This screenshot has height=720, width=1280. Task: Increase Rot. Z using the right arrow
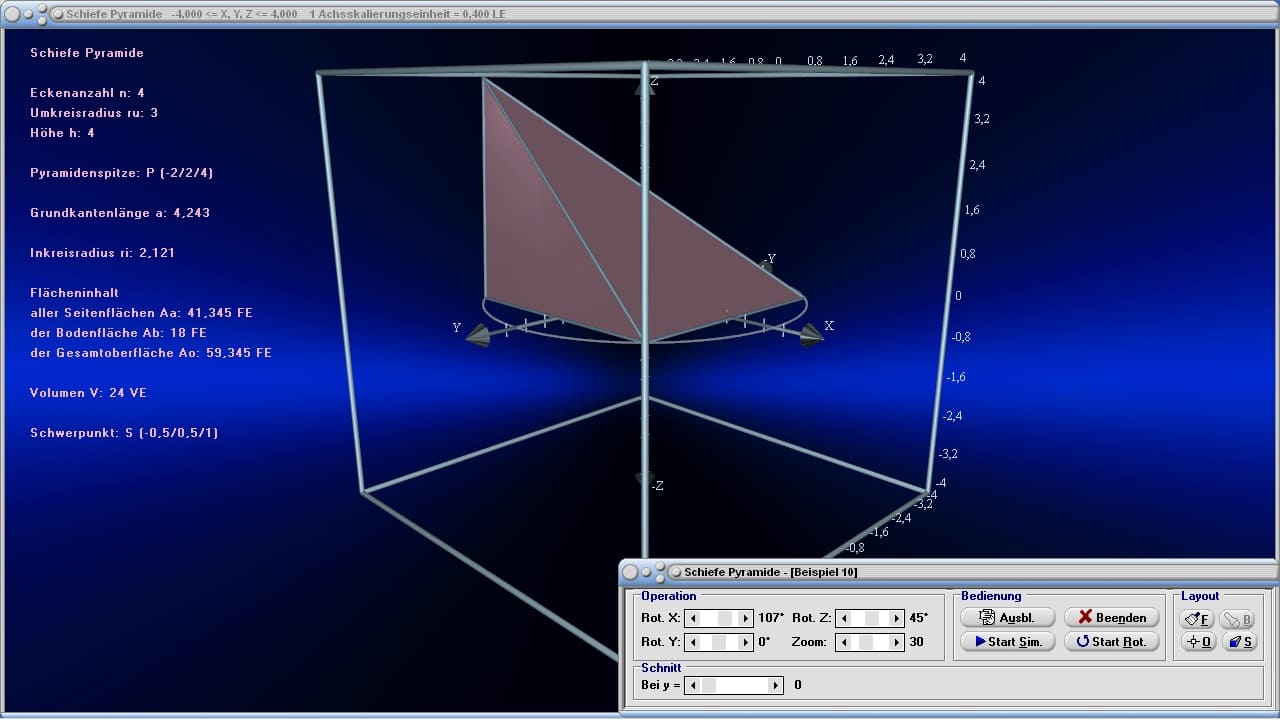[896, 618]
